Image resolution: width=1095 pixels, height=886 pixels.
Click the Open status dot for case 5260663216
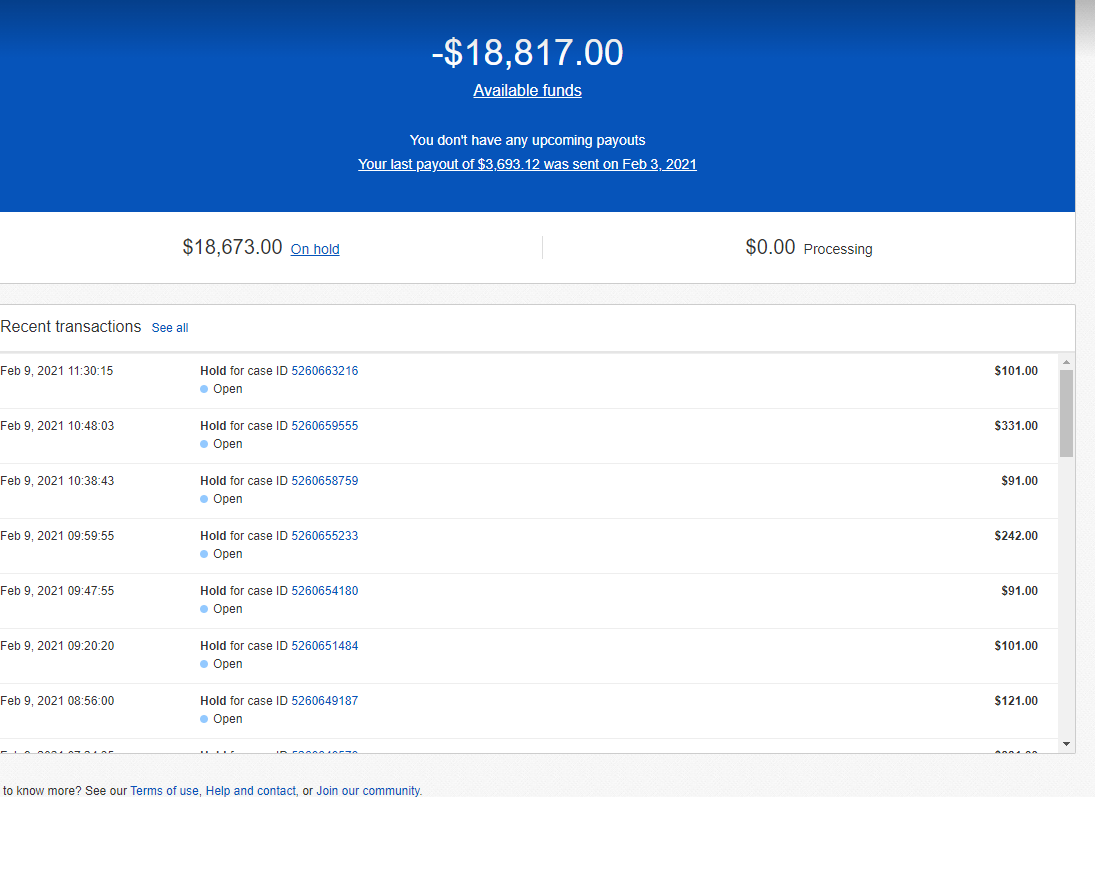point(204,389)
